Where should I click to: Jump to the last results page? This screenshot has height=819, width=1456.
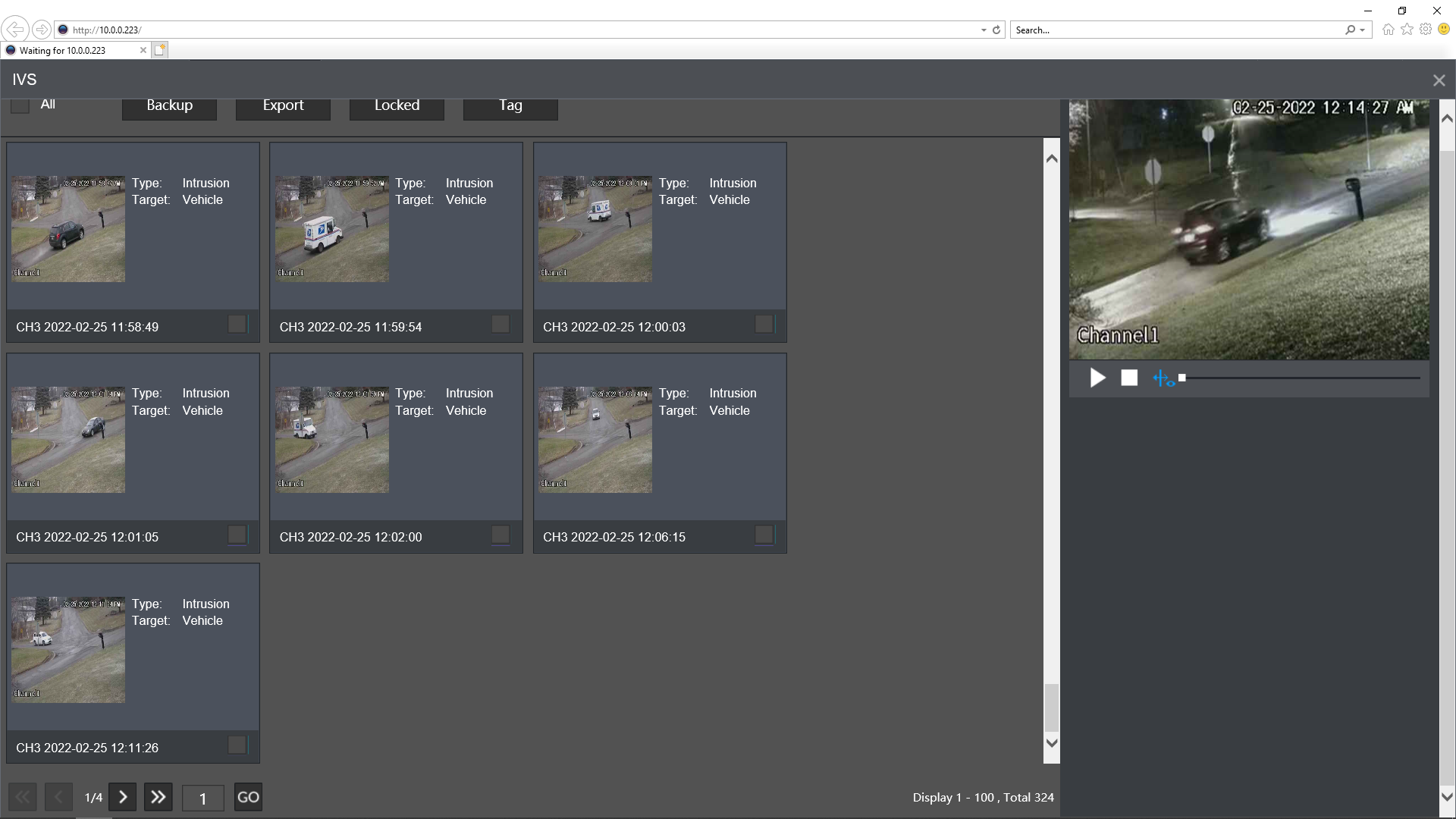pyautogui.click(x=158, y=797)
